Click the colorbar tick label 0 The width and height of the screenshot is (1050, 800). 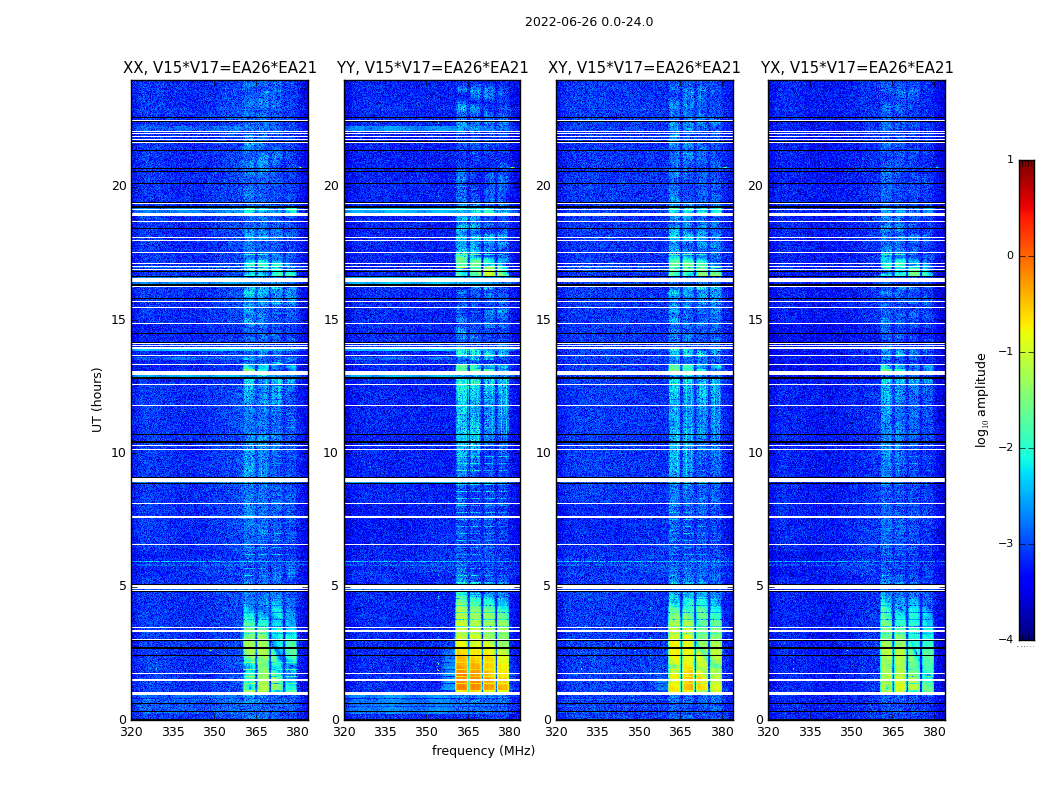pos(1009,256)
